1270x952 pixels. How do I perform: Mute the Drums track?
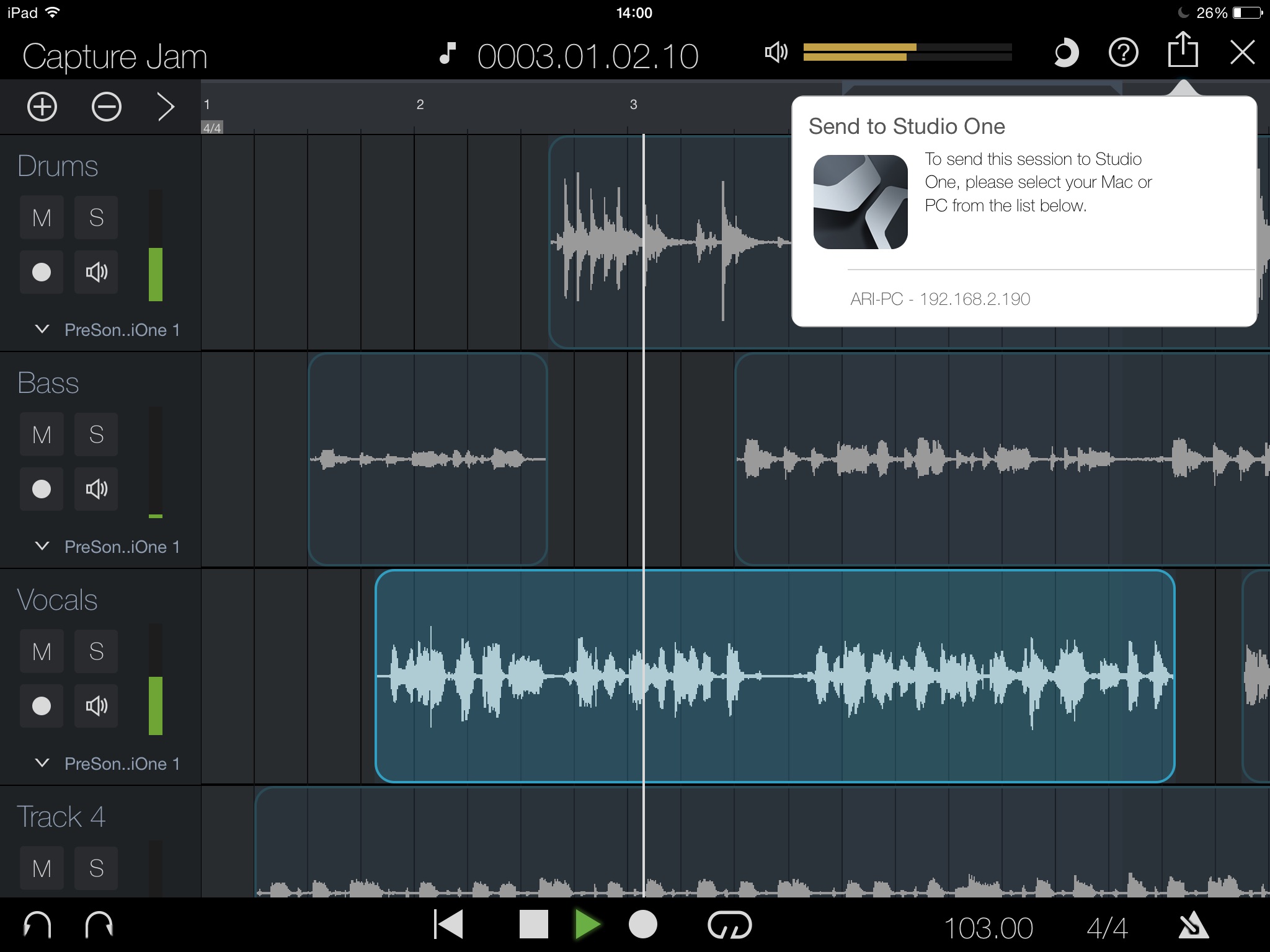42,218
